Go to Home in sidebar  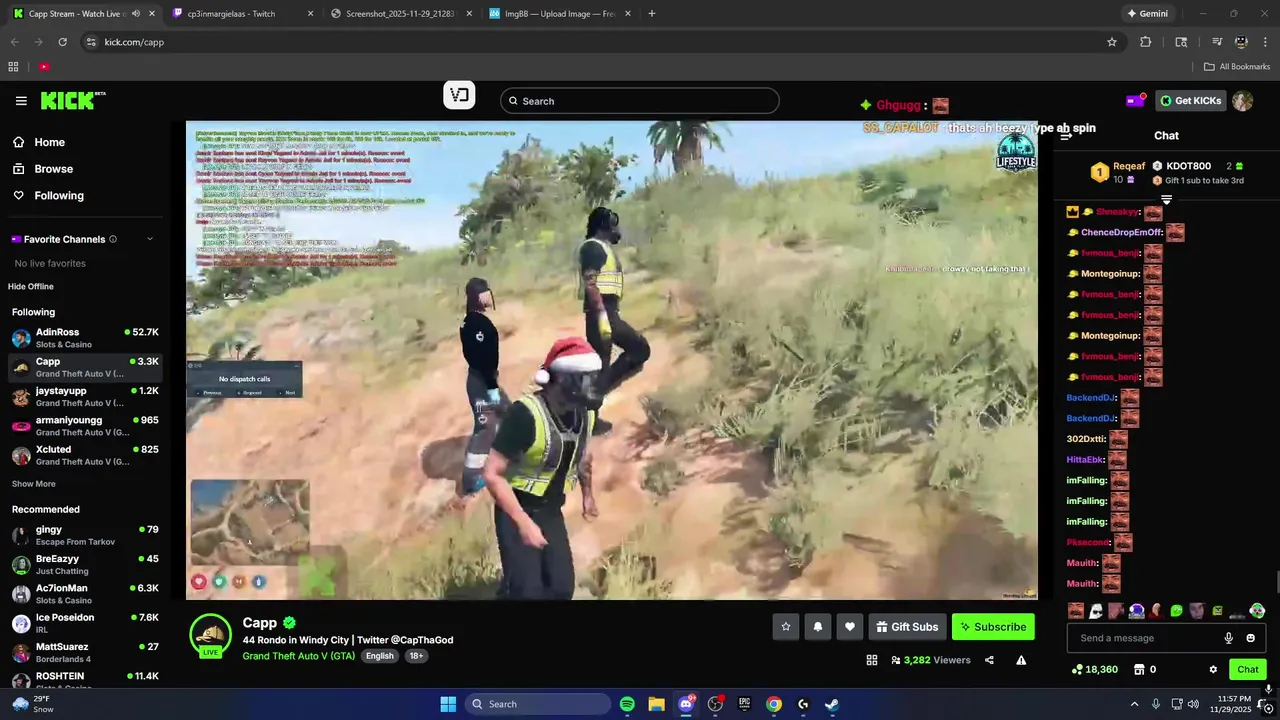point(49,142)
